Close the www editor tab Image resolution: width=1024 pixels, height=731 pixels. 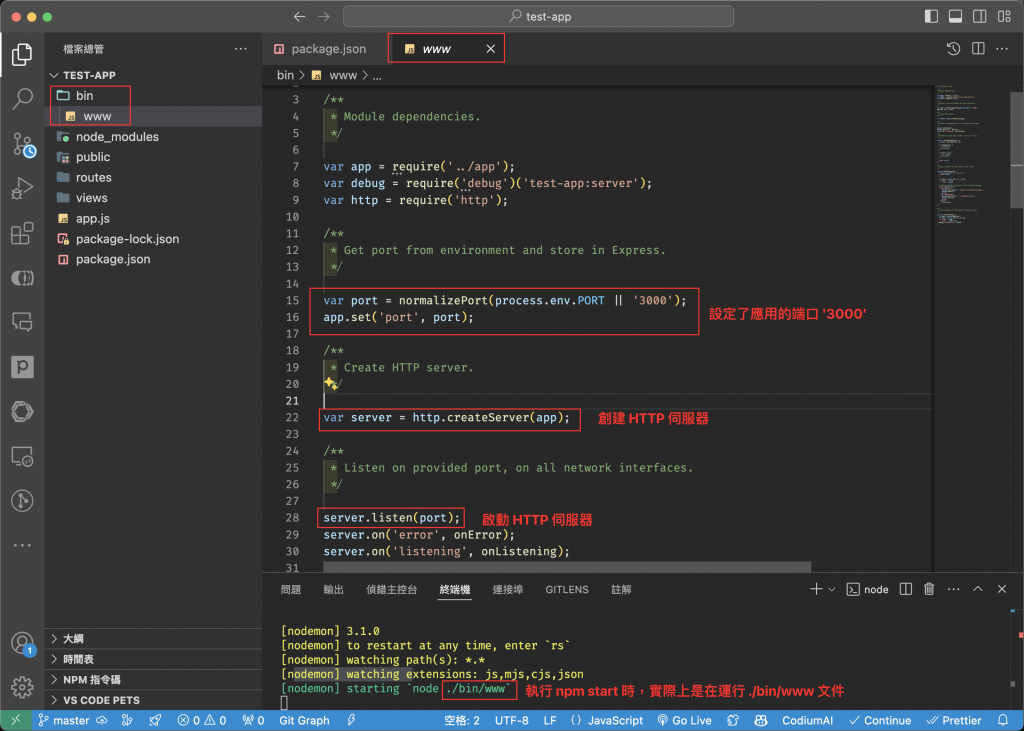coord(490,49)
